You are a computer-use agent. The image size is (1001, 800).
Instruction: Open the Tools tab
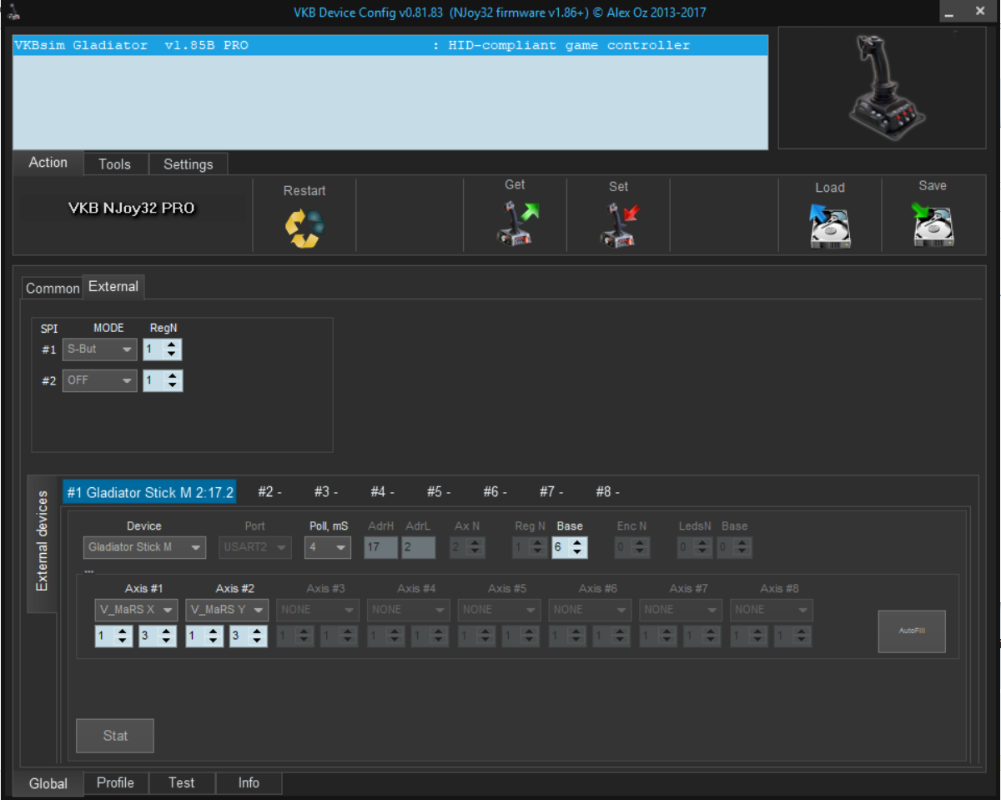click(x=114, y=164)
